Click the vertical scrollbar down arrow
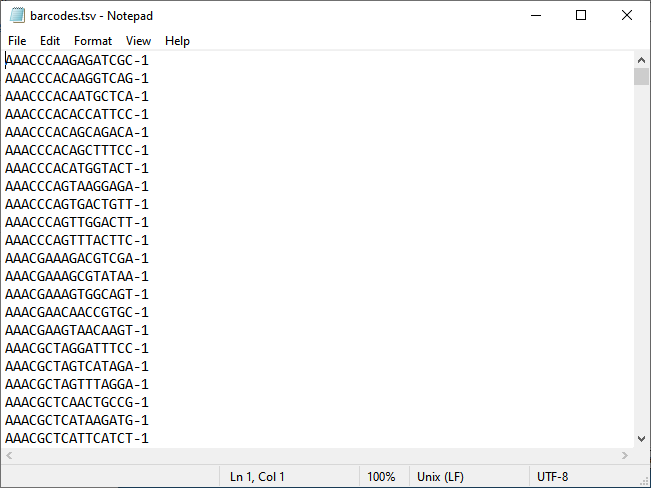This screenshot has height=488, width=651. coord(641,439)
